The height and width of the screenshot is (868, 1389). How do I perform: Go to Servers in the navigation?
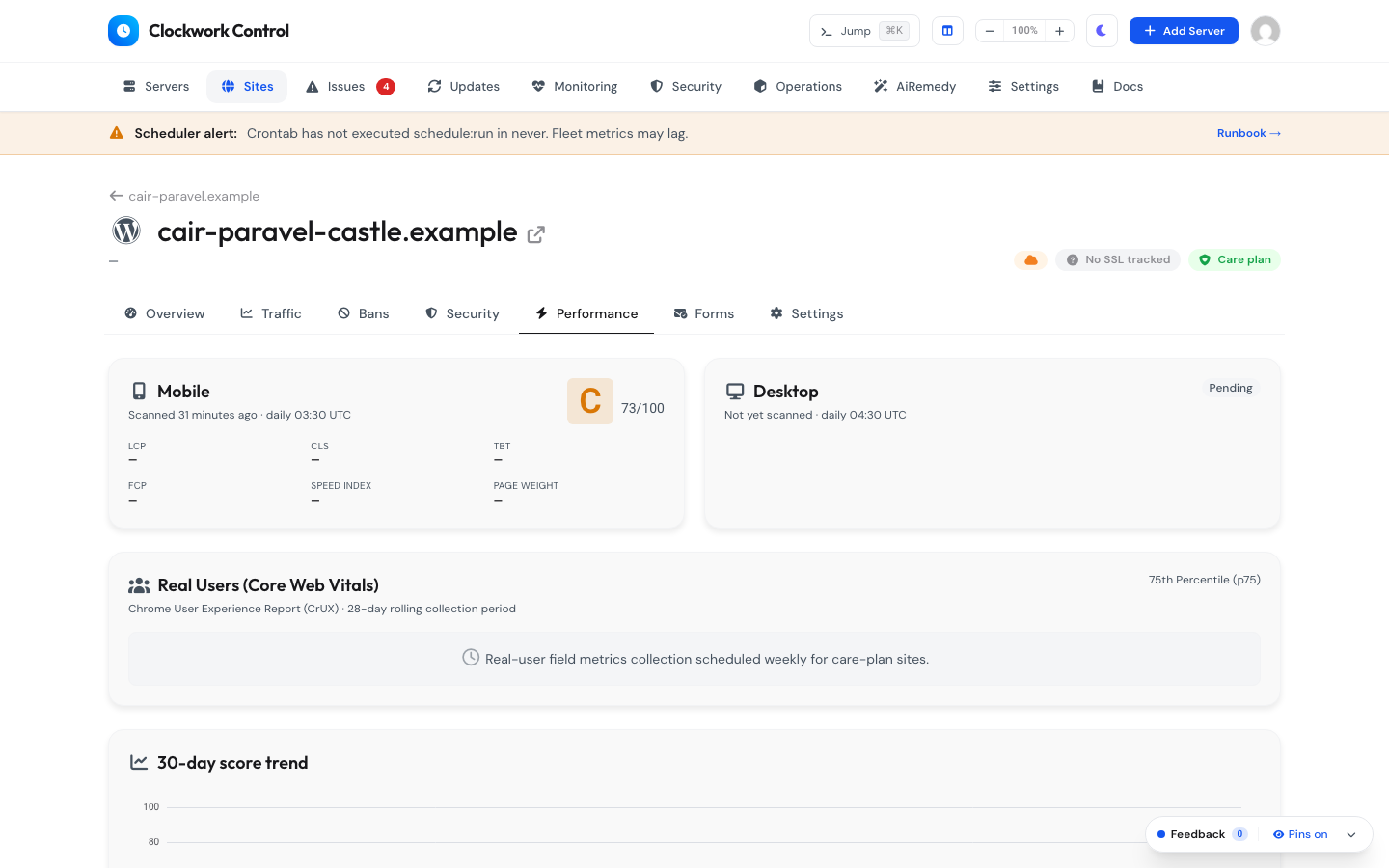click(x=156, y=87)
